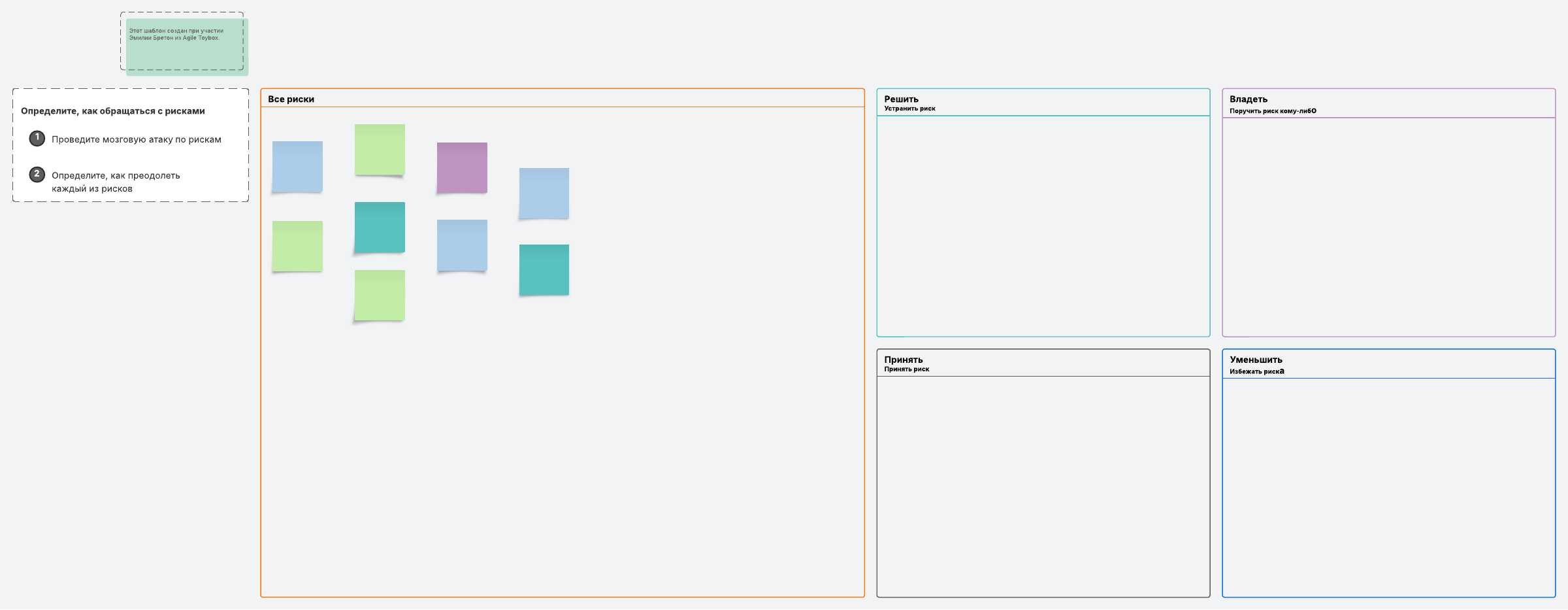1568x610 pixels.
Task: Click the "Устранить риск" subtitle text
Action: tap(909, 109)
